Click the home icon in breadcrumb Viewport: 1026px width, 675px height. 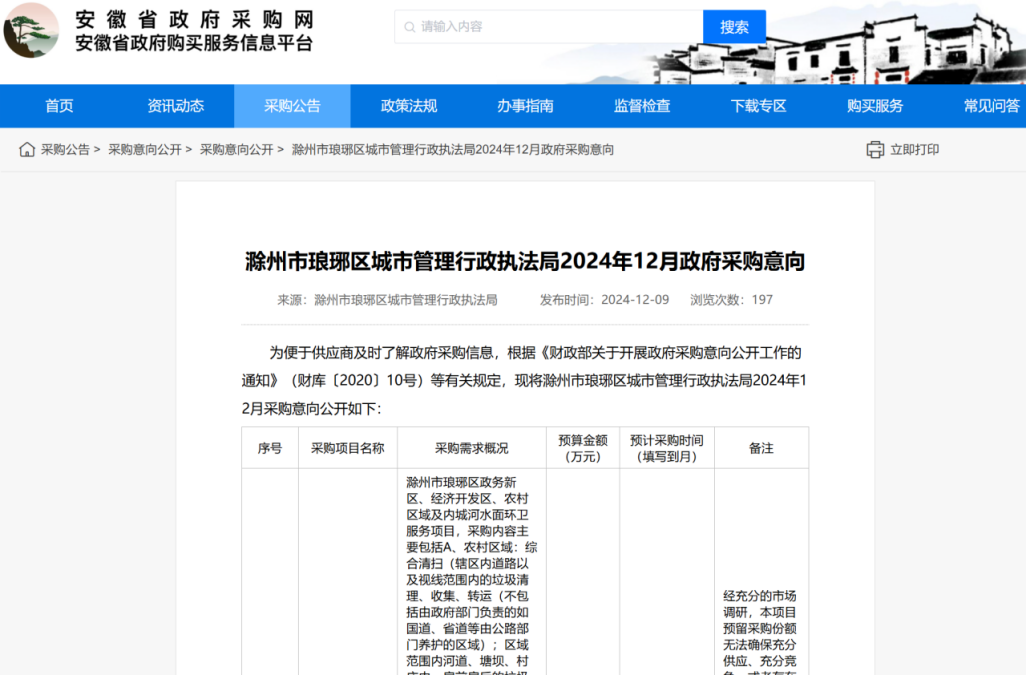(x=27, y=150)
